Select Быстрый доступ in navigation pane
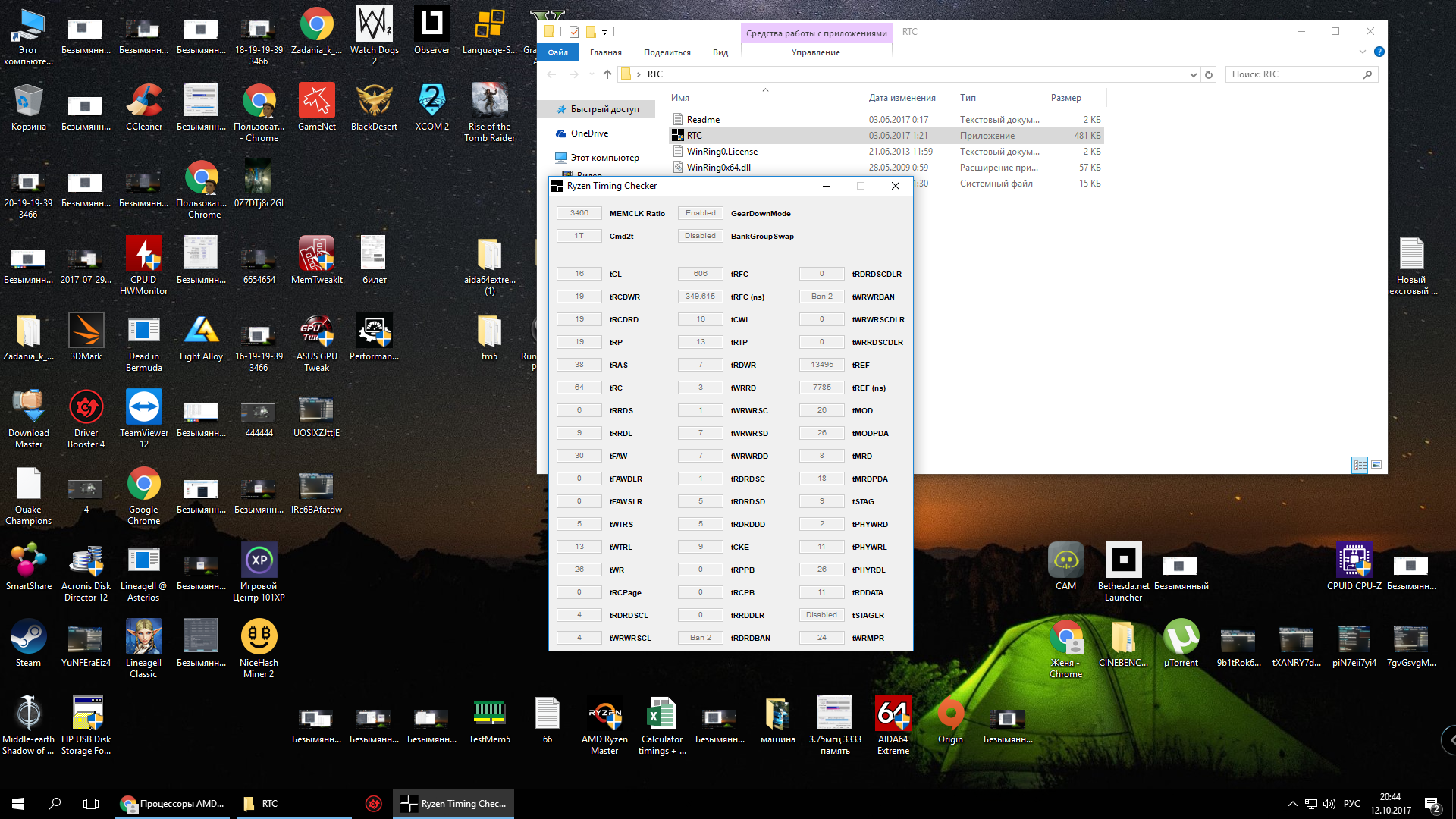Screen dimensions: 1456x819 [x=604, y=109]
